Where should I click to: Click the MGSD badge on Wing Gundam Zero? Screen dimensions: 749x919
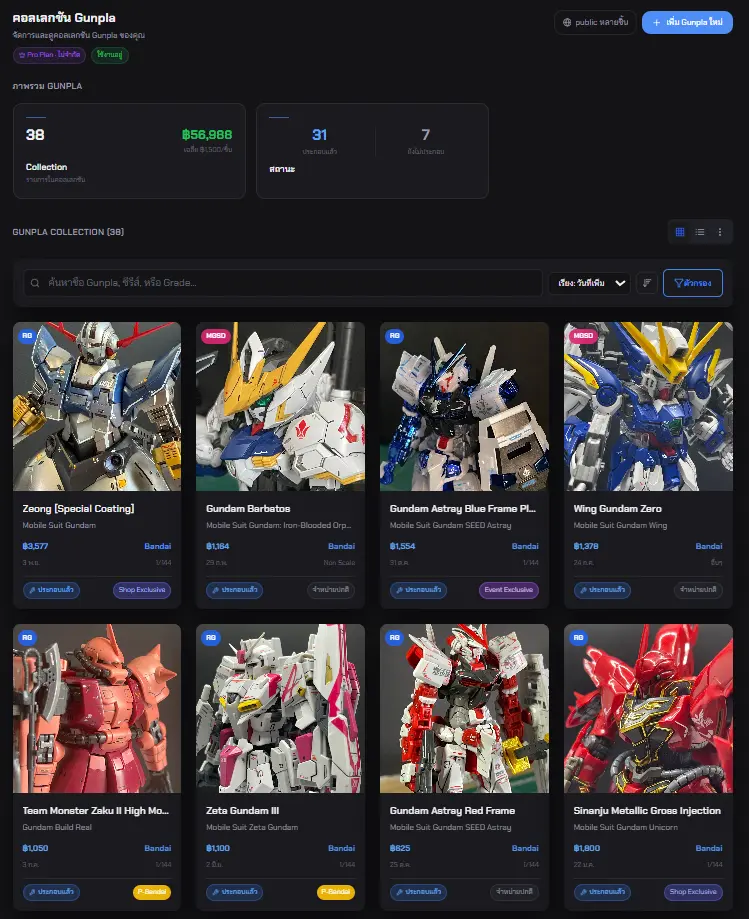click(x=583, y=336)
